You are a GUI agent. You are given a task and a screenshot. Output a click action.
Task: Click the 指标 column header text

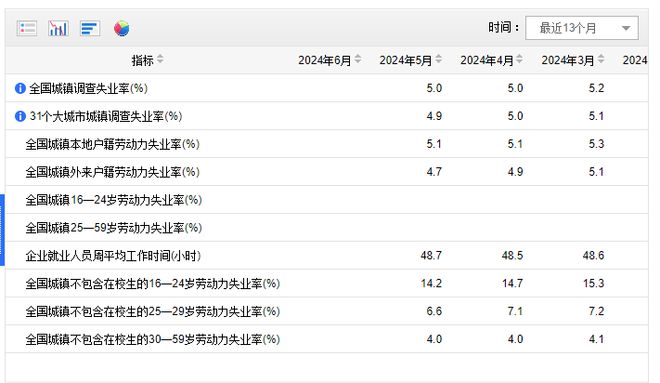click(x=142, y=60)
